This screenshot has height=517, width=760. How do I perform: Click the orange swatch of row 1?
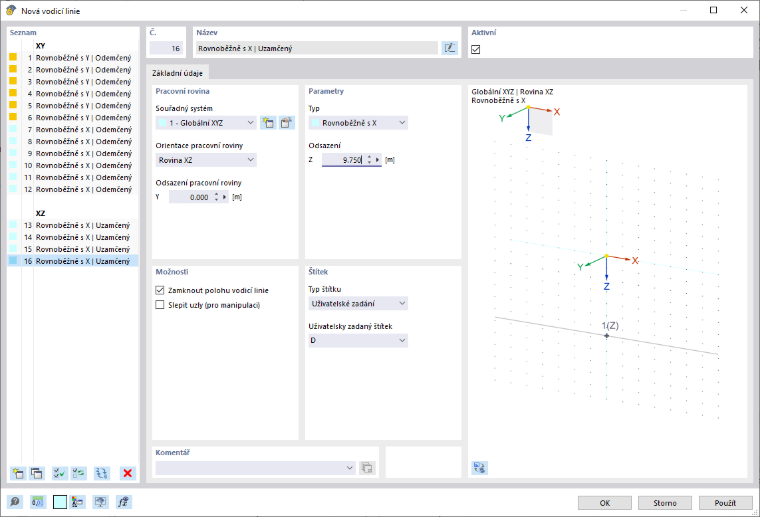(13, 57)
